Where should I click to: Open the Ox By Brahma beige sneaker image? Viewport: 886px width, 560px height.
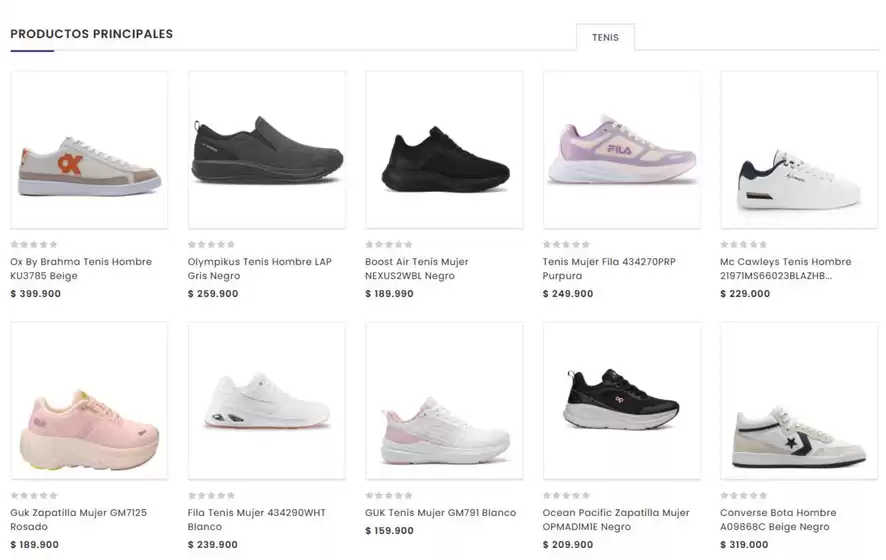(x=89, y=150)
